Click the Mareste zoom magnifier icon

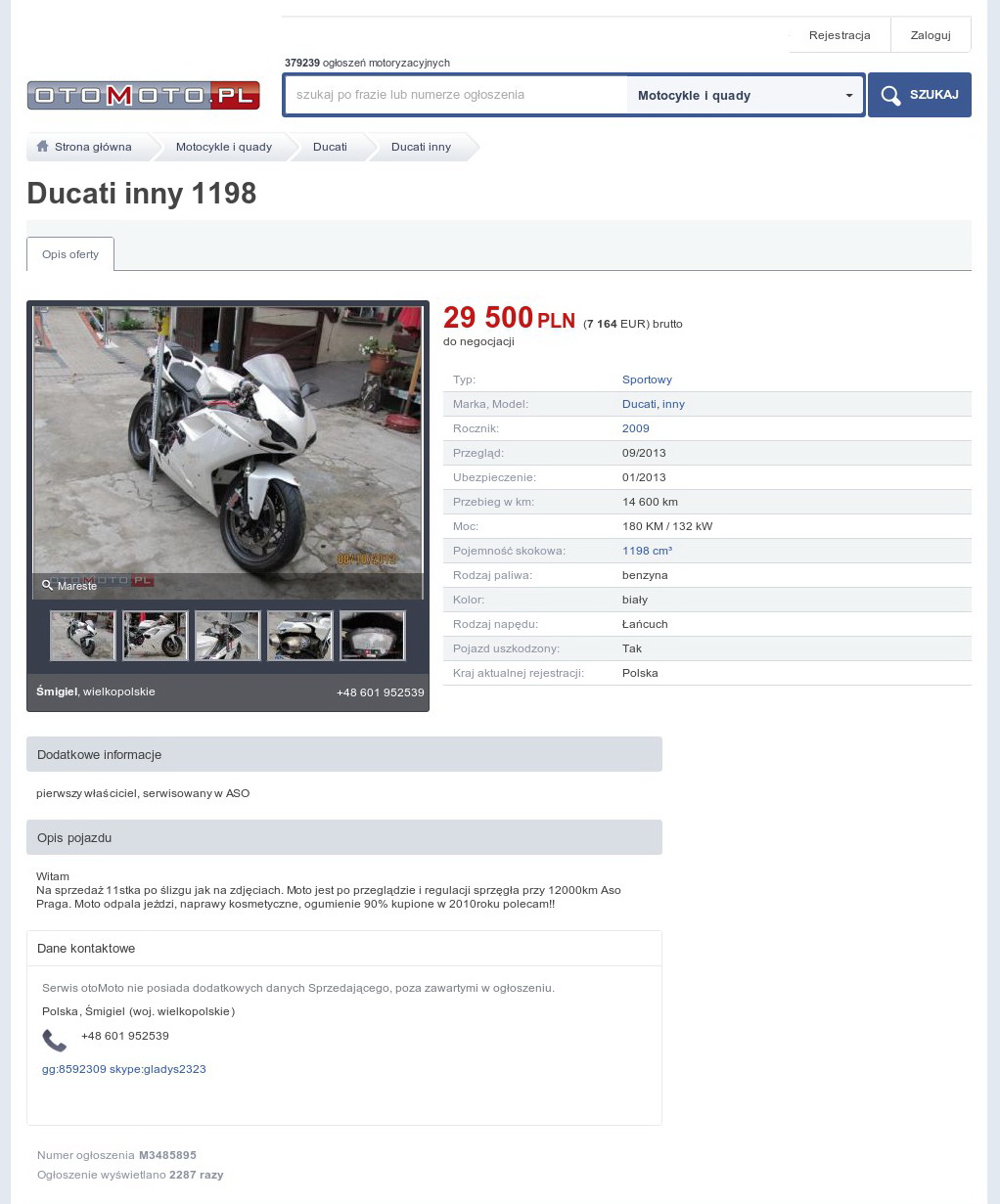[x=47, y=586]
